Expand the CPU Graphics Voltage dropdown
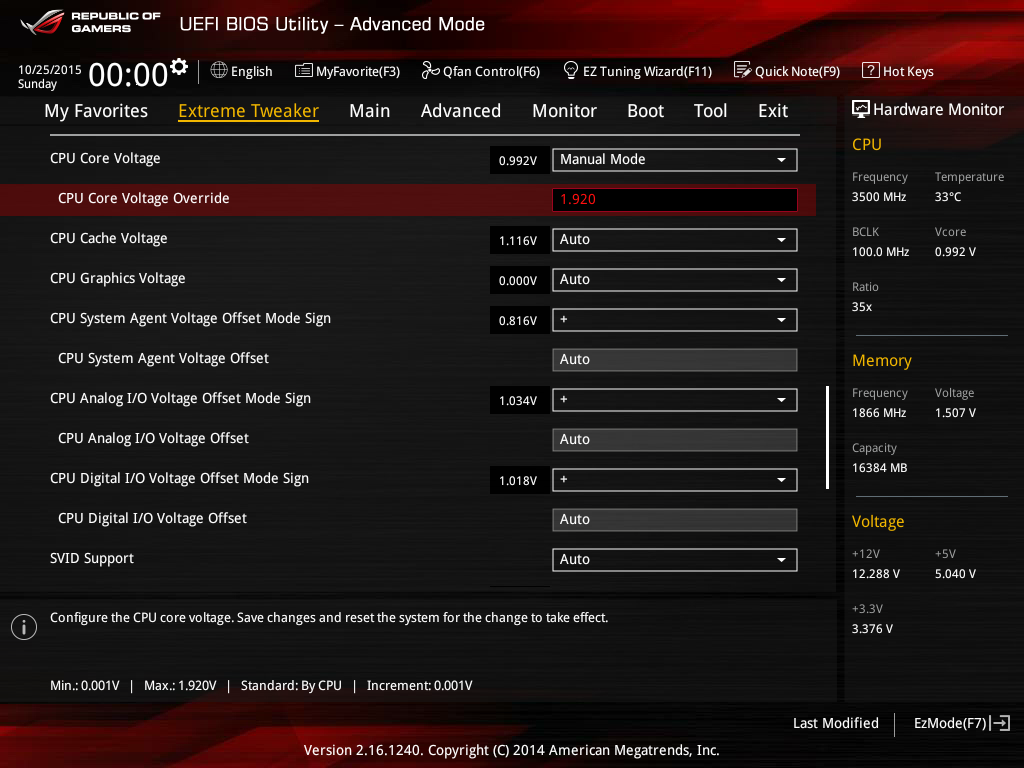Viewport: 1024px width, 768px height. pyautogui.click(x=675, y=280)
